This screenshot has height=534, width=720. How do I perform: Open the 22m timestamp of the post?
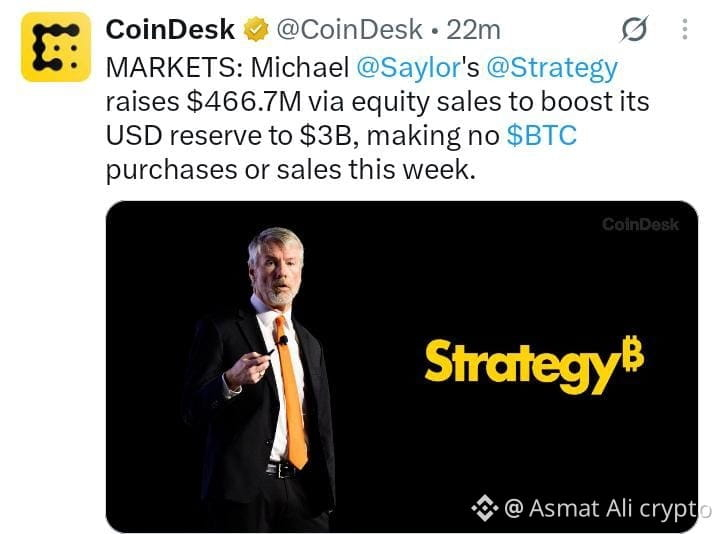473,30
